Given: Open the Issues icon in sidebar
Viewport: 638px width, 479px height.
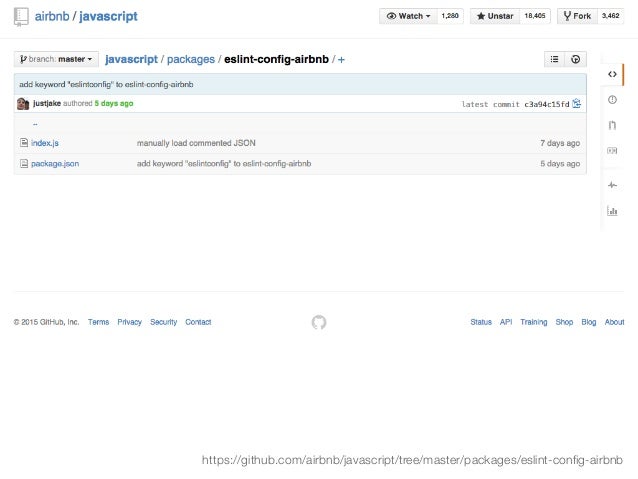Looking at the screenshot, I should [x=612, y=100].
